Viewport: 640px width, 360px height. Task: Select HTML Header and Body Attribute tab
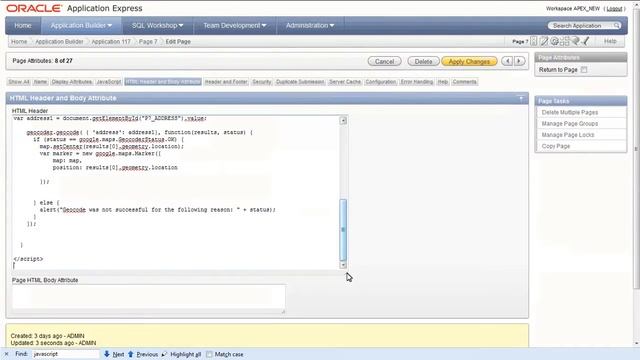(163, 82)
